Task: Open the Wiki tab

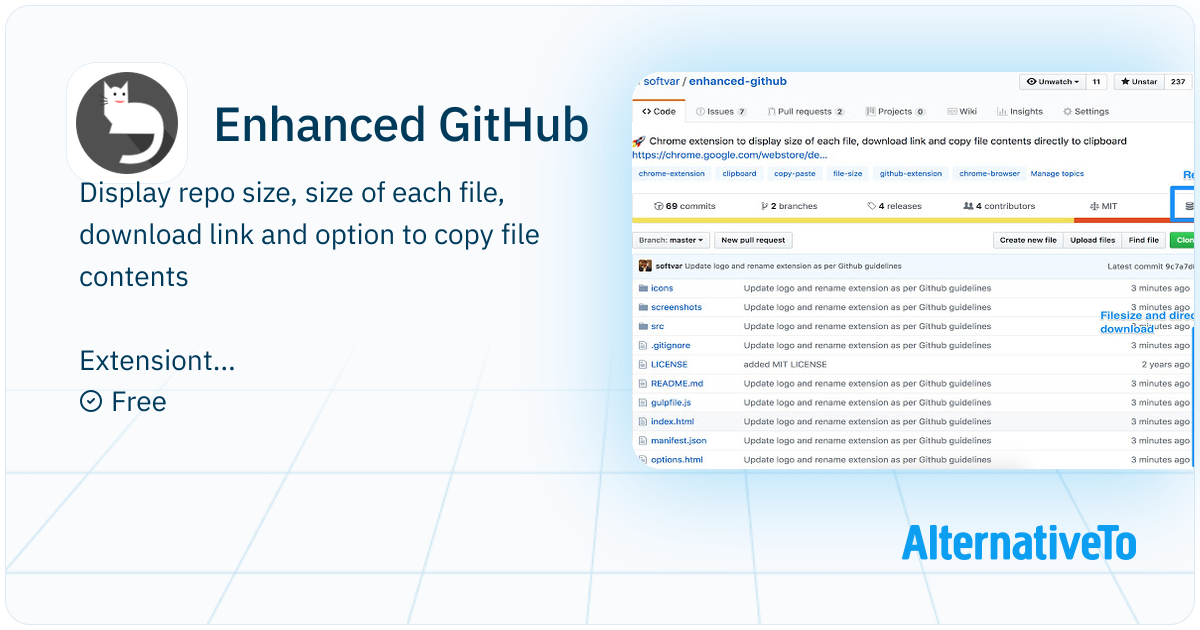Action: click(962, 112)
